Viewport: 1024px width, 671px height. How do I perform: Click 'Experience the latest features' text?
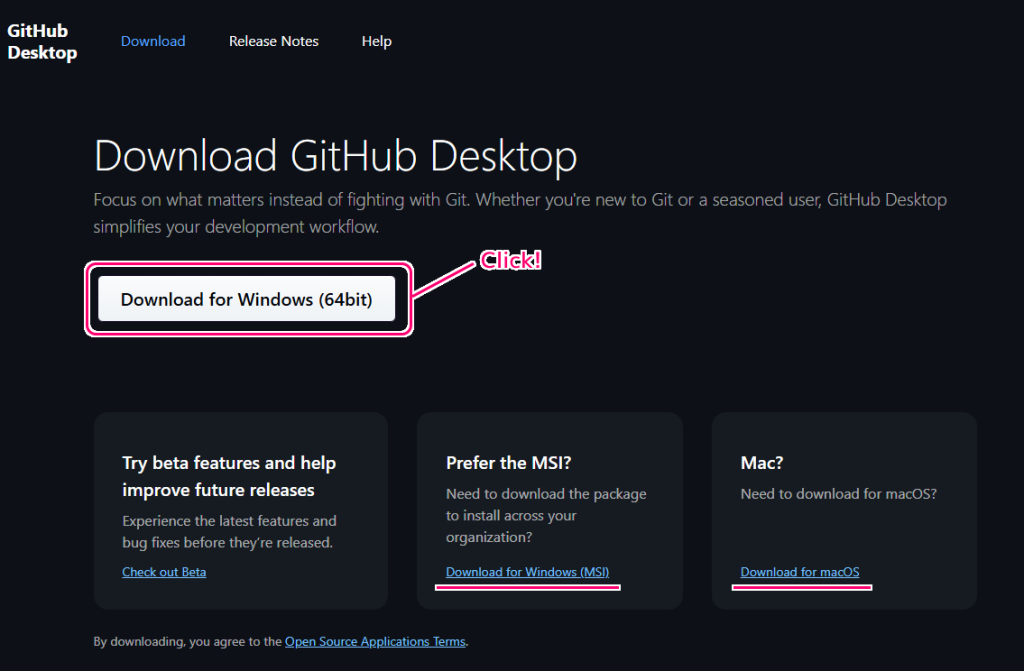click(229, 532)
